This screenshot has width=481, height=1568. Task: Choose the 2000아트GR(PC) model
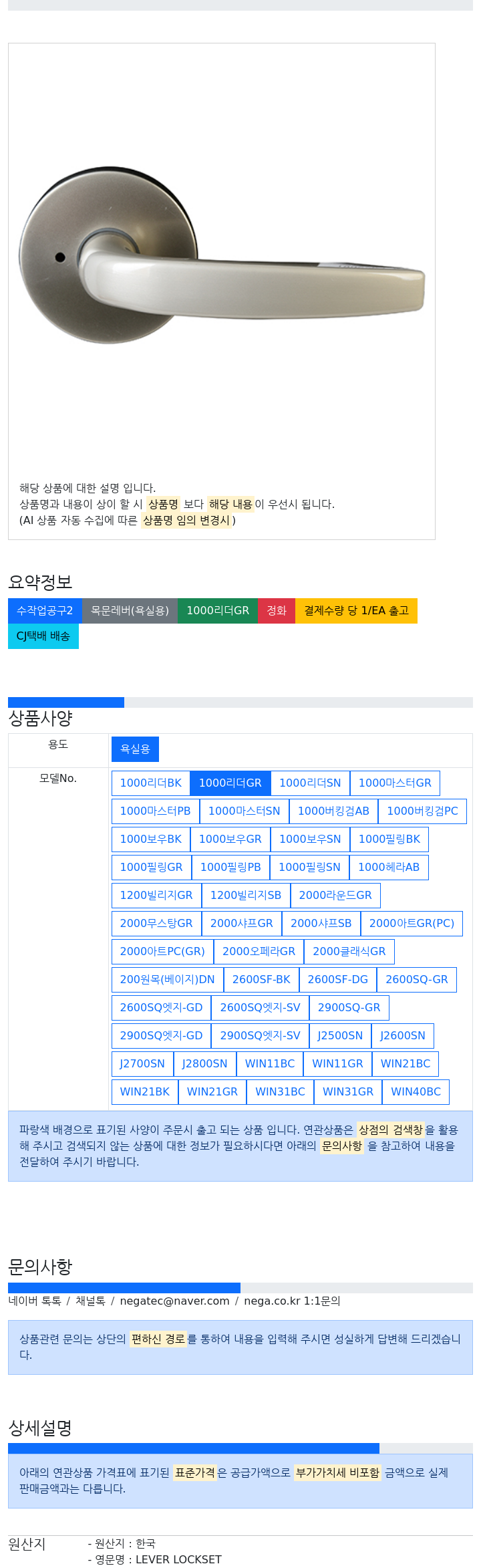[412, 924]
